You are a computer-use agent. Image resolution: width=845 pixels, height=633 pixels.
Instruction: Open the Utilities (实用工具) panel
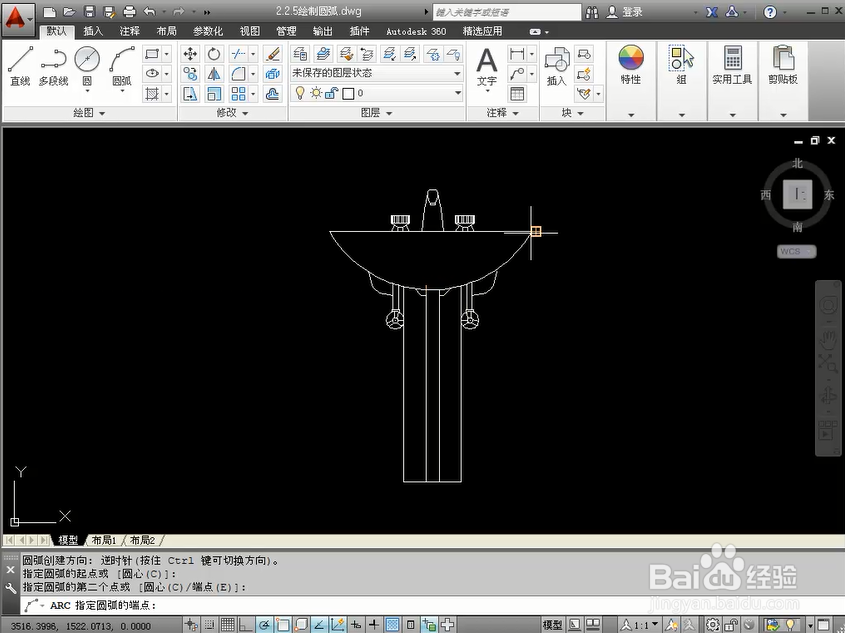click(x=732, y=65)
